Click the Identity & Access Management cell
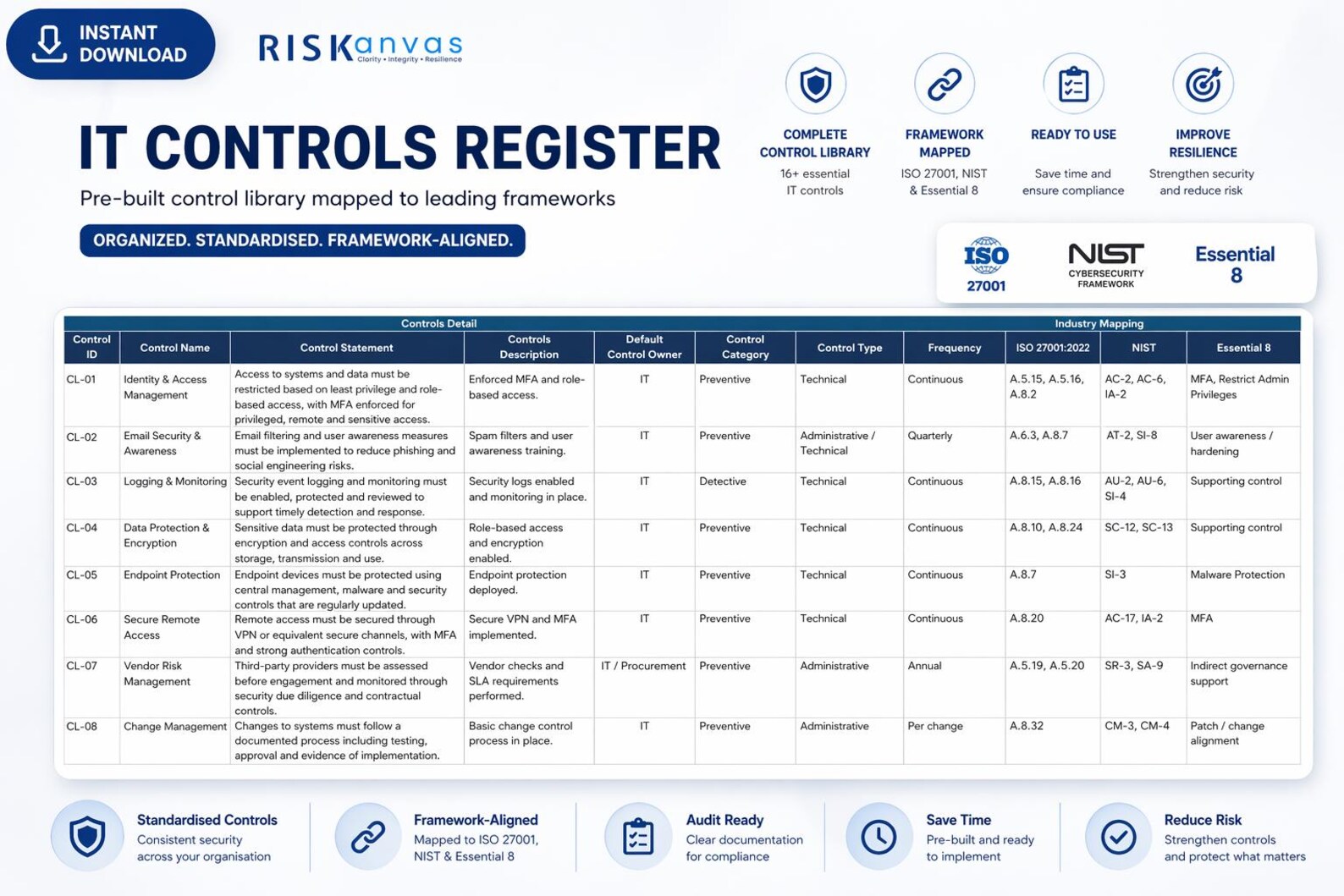 pyautogui.click(x=174, y=395)
